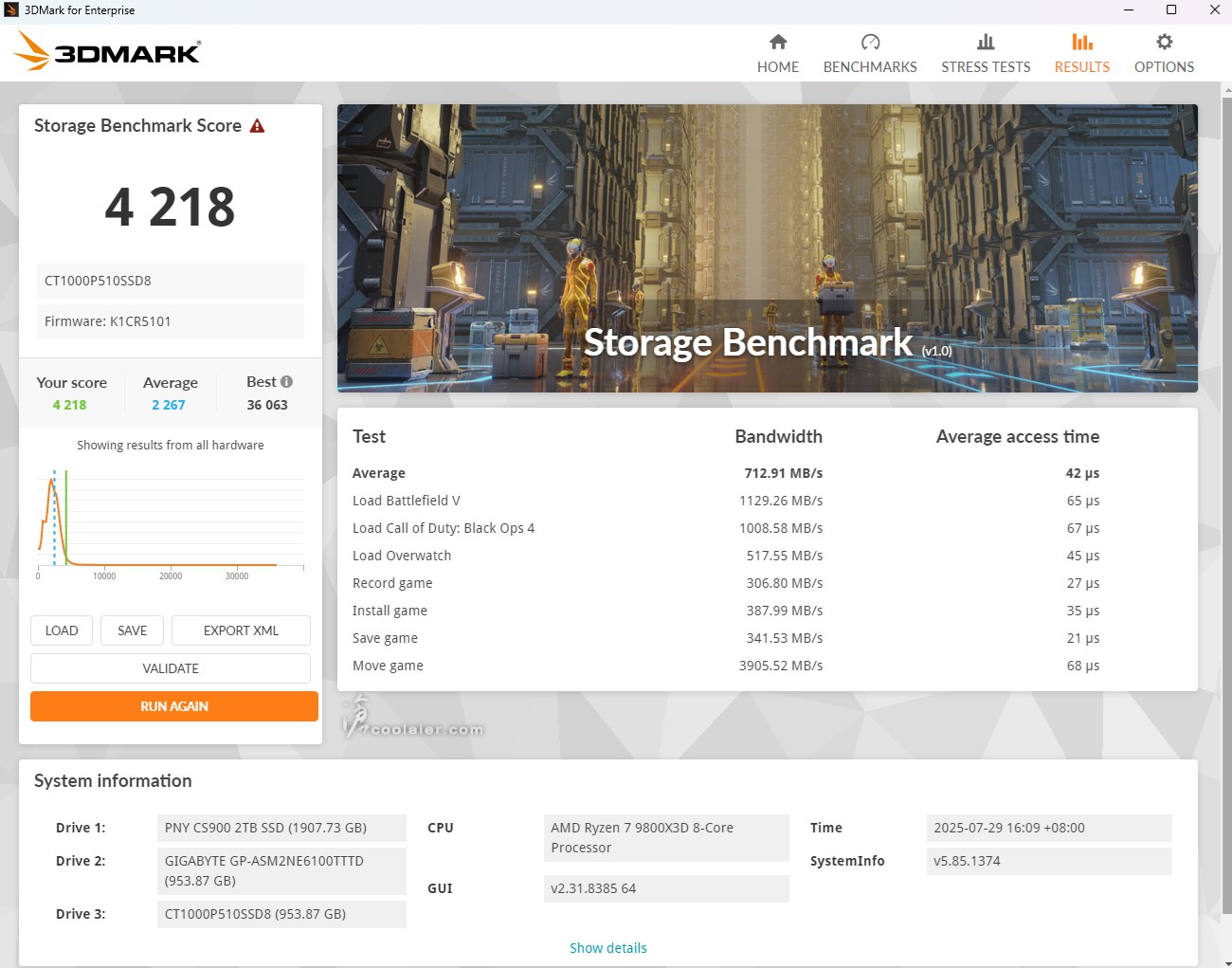The height and width of the screenshot is (968, 1232).
Task: Click the scrollbar up arrow
Action: (x=1227, y=89)
